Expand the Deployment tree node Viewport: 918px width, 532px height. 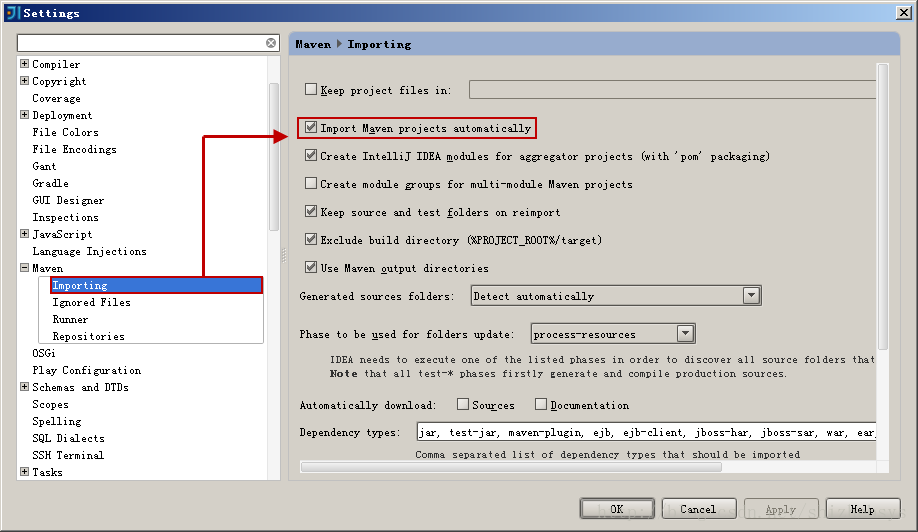[x=24, y=114]
